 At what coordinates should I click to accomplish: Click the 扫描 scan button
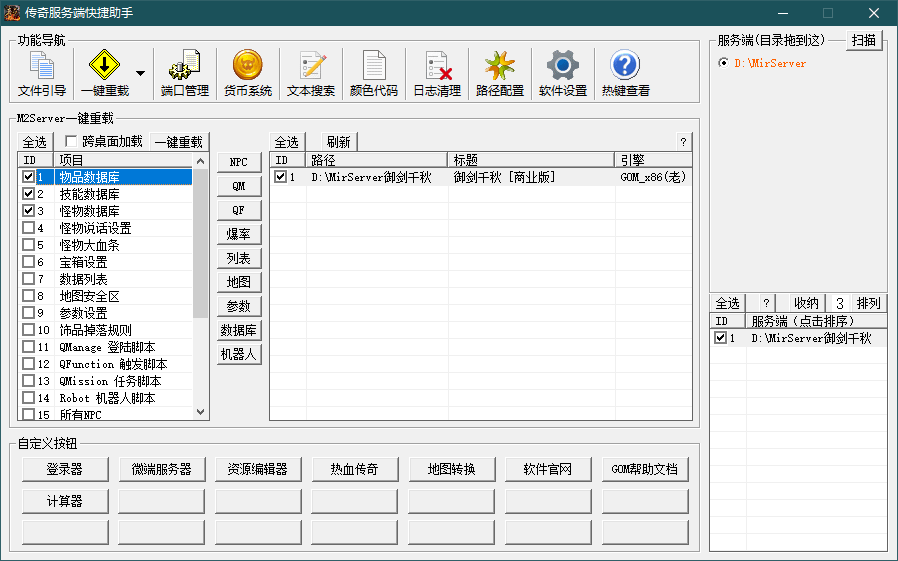pyautogui.click(x=865, y=41)
